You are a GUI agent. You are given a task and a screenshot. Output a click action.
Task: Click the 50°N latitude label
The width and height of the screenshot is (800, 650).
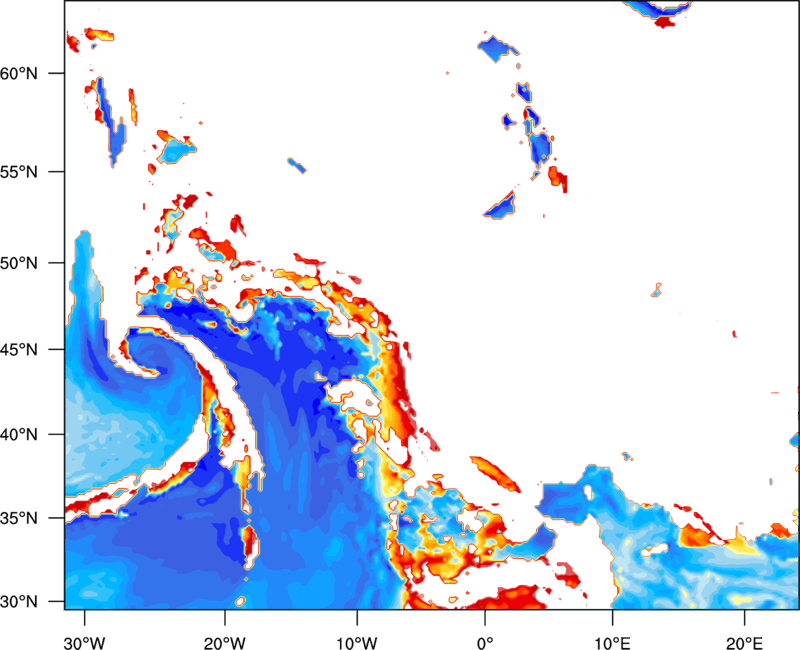(19, 263)
